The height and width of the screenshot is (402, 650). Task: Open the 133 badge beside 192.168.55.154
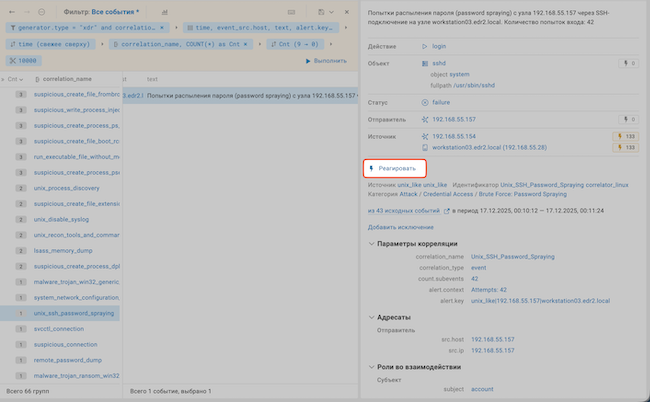coord(626,136)
